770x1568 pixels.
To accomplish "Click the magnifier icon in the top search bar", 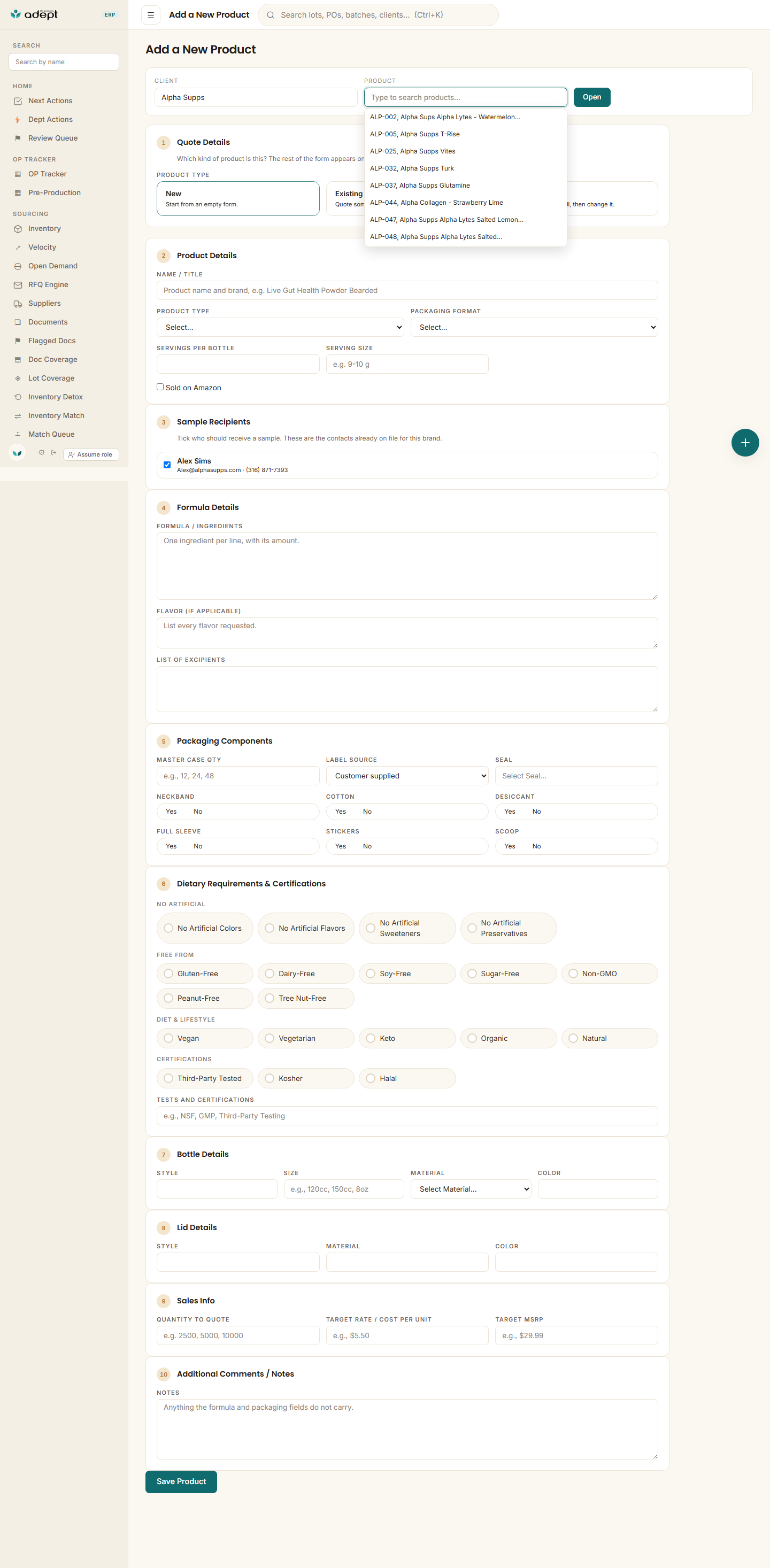I will [x=270, y=15].
